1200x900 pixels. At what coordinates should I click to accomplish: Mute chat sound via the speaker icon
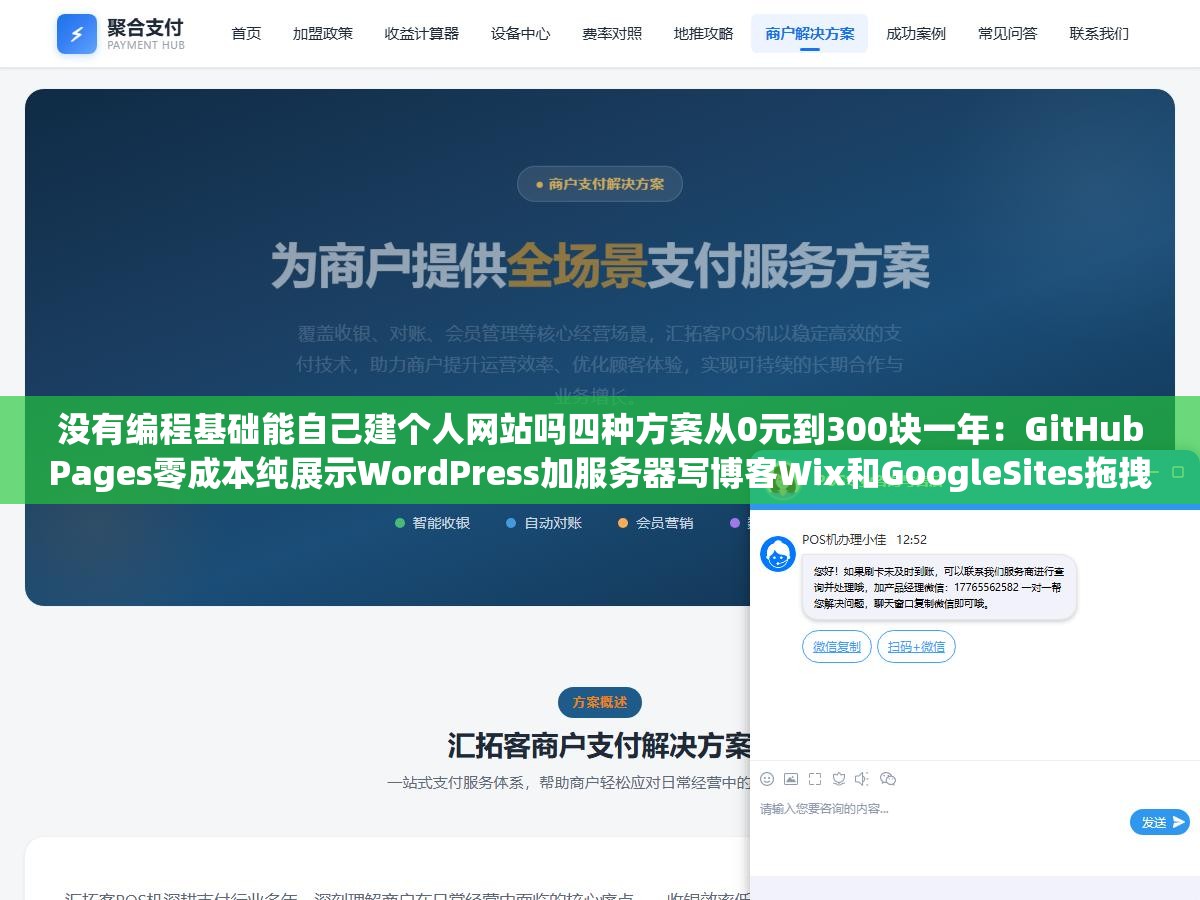coord(862,779)
